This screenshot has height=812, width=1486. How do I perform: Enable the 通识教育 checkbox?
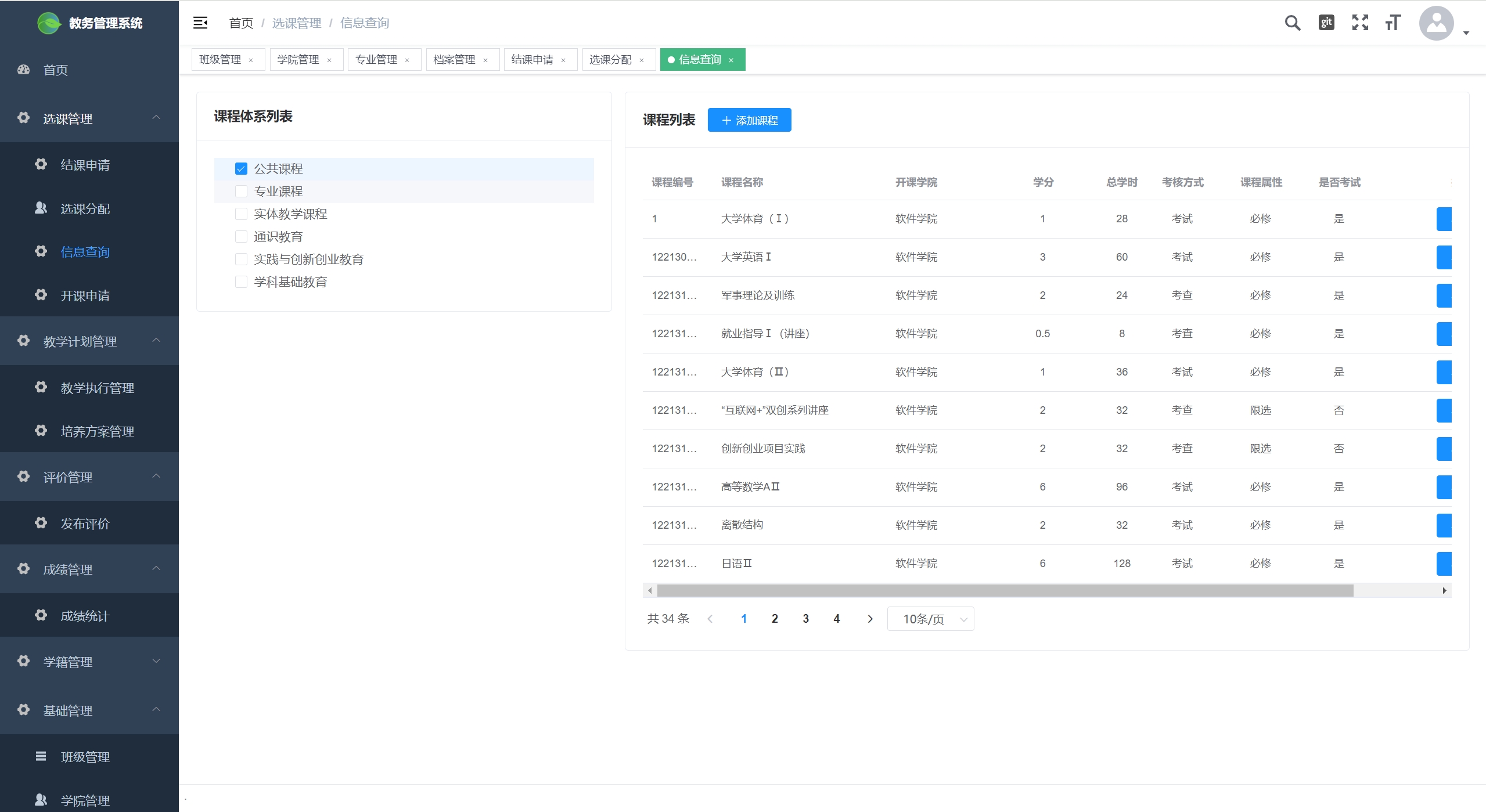point(241,237)
